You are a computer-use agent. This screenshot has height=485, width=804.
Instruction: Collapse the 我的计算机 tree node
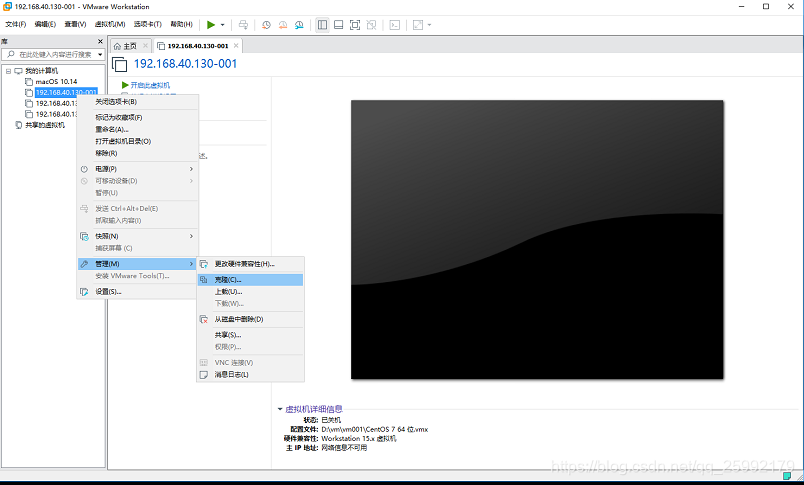[8, 71]
